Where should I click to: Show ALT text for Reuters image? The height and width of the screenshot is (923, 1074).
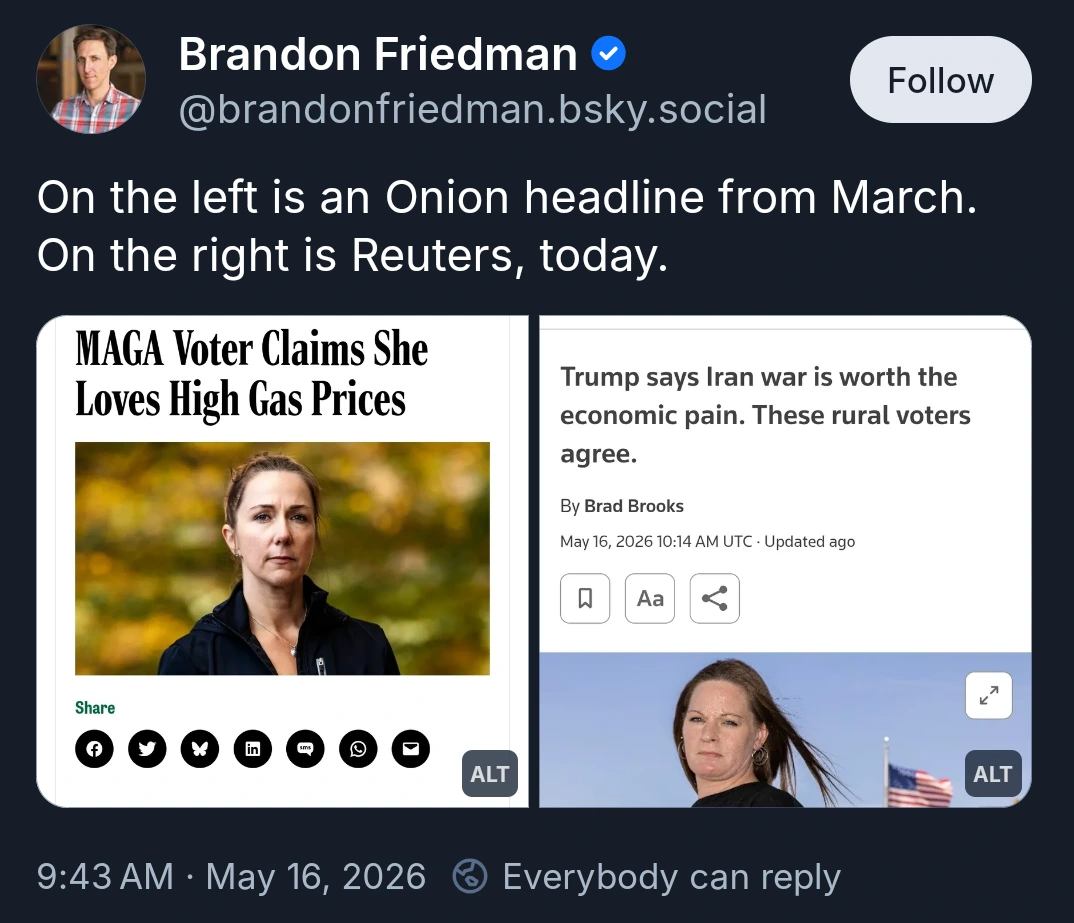coord(993,774)
